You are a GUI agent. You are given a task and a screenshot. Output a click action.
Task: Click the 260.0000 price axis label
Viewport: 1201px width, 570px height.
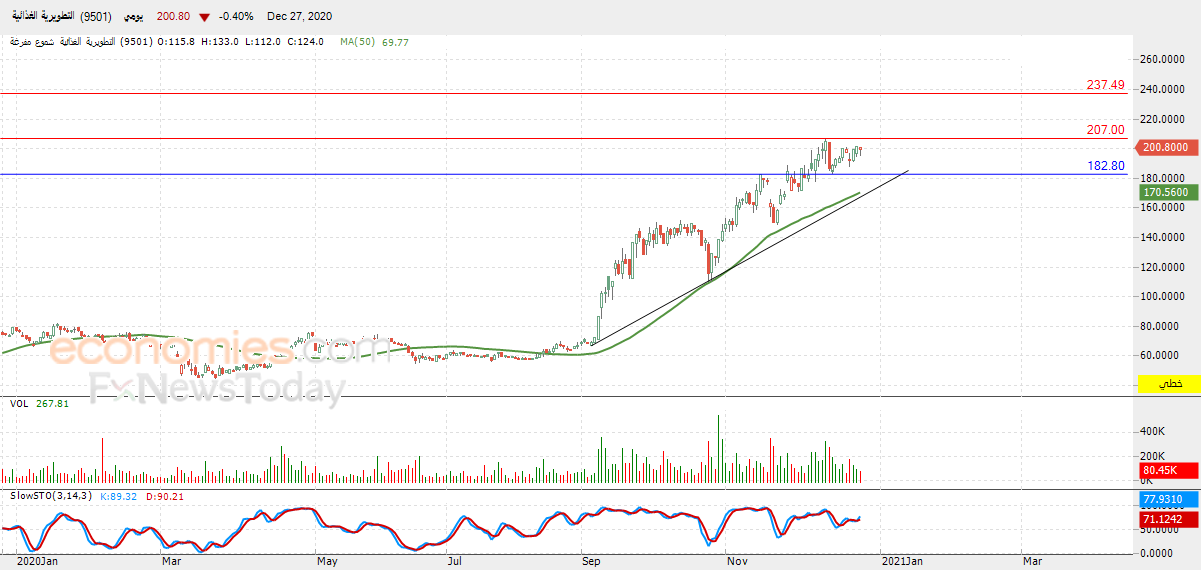tap(1166, 59)
